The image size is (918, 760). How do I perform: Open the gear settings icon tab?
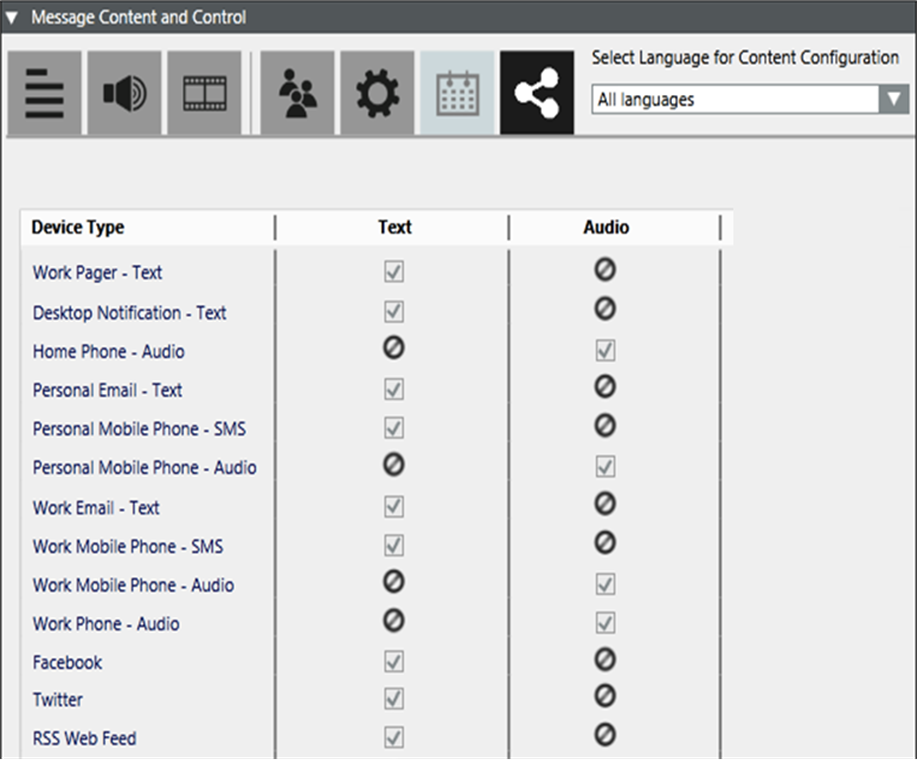click(377, 93)
